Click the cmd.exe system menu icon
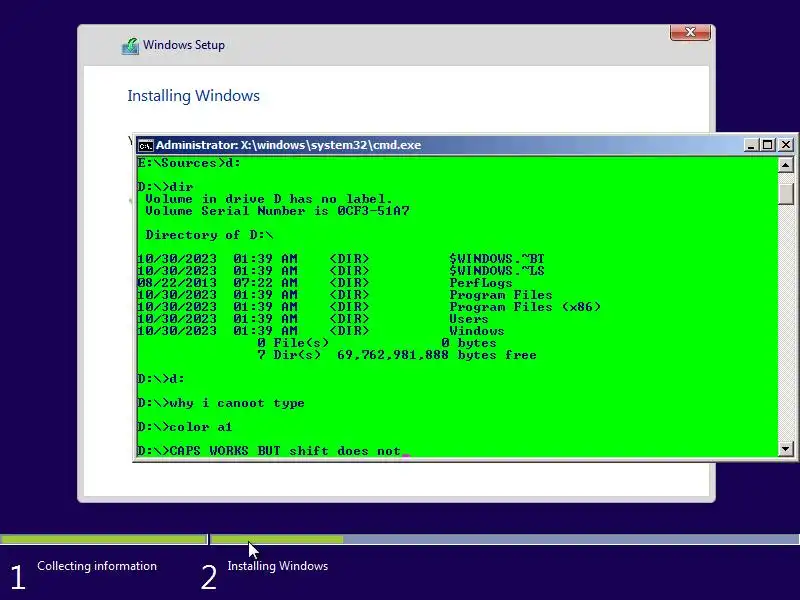The height and width of the screenshot is (600, 800). coord(145,145)
